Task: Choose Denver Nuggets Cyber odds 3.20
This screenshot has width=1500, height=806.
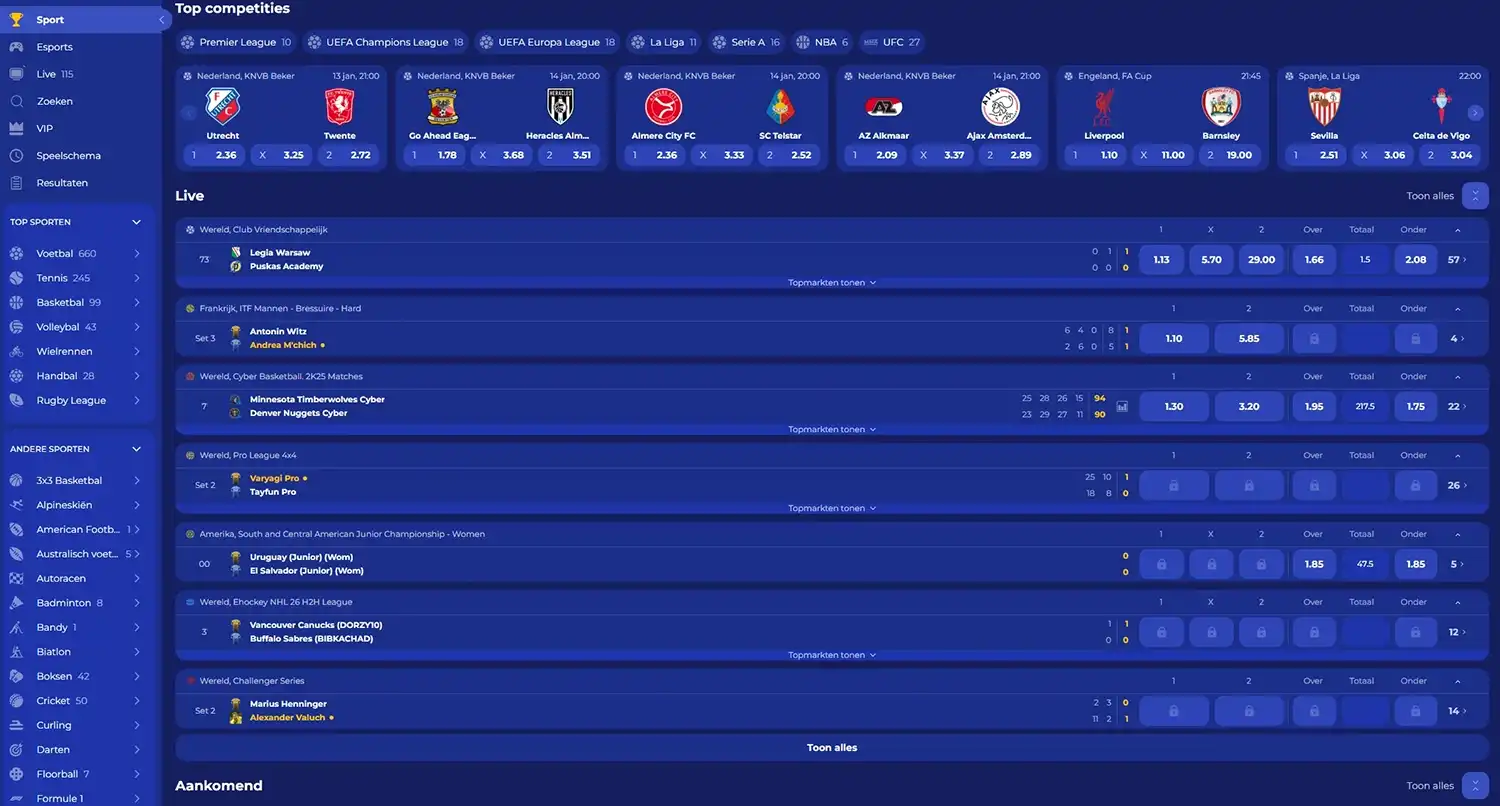Action: [1249, 407]
